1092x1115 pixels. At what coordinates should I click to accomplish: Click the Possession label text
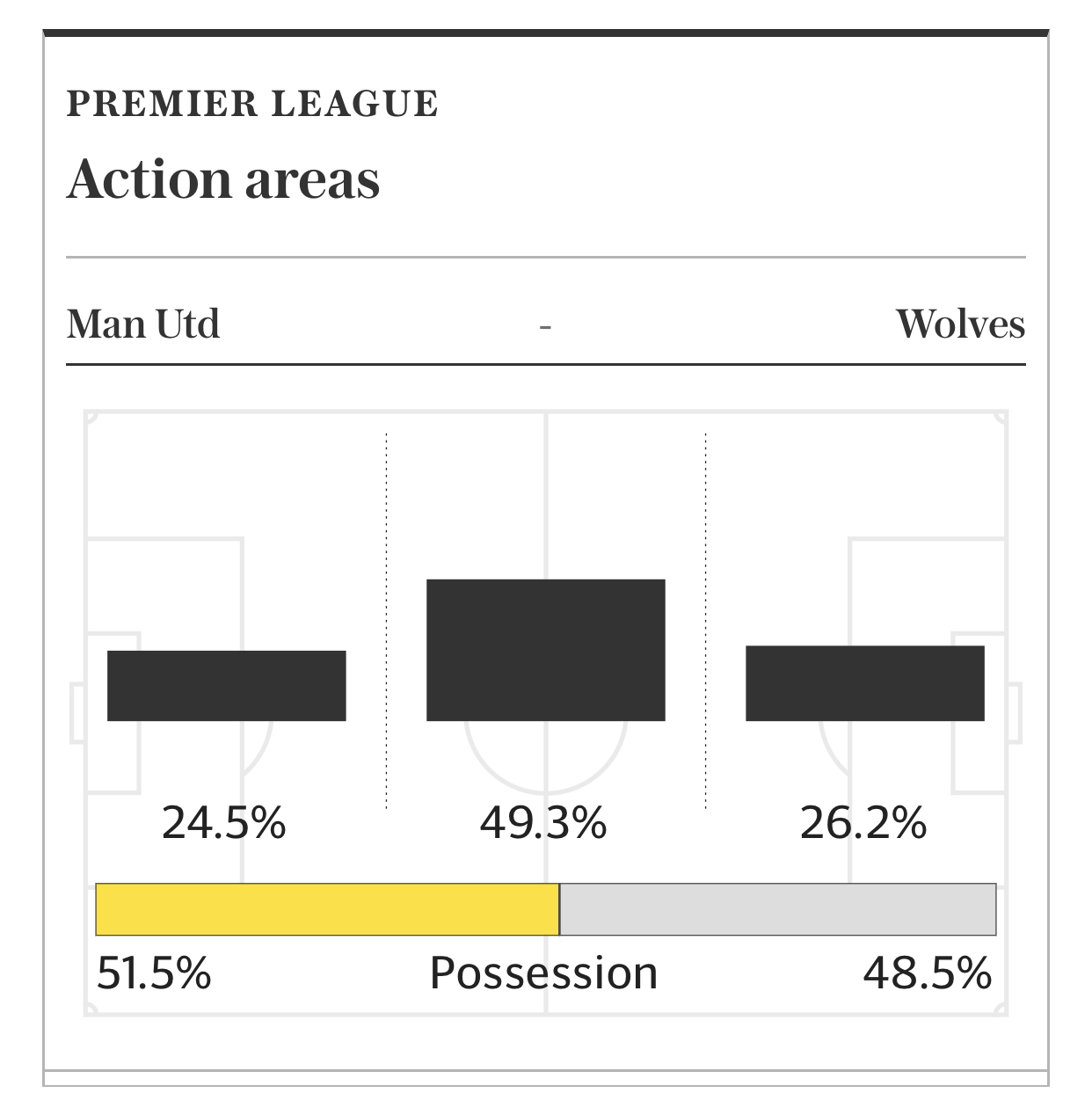point(543,973)
